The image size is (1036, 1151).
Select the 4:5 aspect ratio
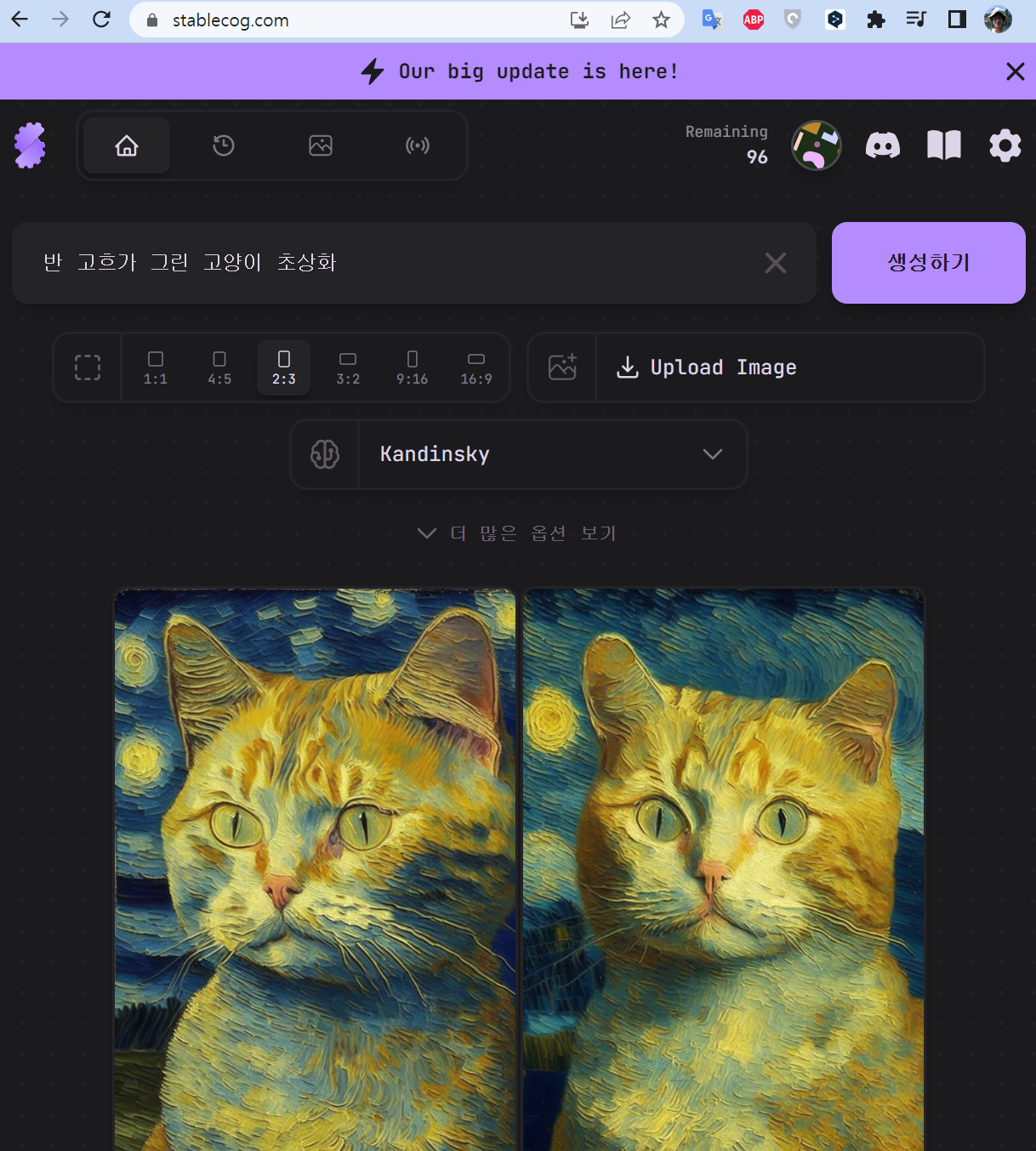[x=219, y=368]
